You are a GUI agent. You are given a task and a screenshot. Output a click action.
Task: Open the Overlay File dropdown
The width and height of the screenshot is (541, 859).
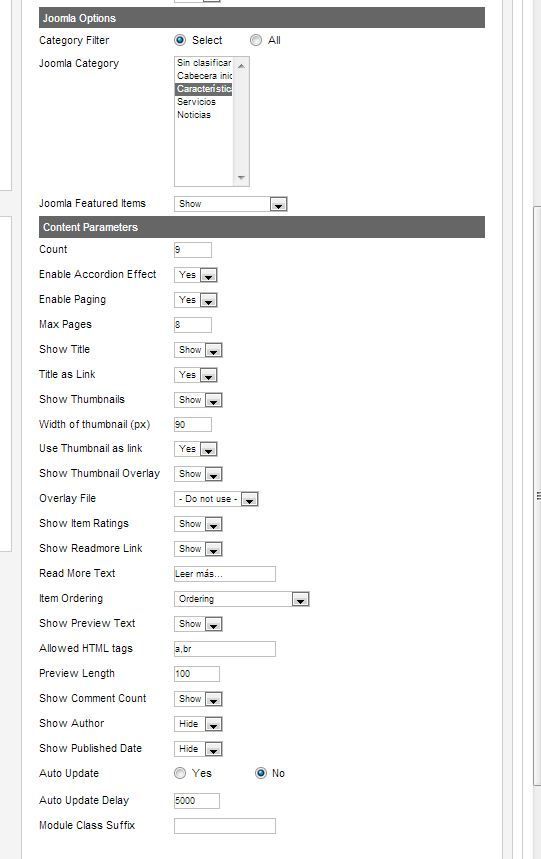coord(216,499)
